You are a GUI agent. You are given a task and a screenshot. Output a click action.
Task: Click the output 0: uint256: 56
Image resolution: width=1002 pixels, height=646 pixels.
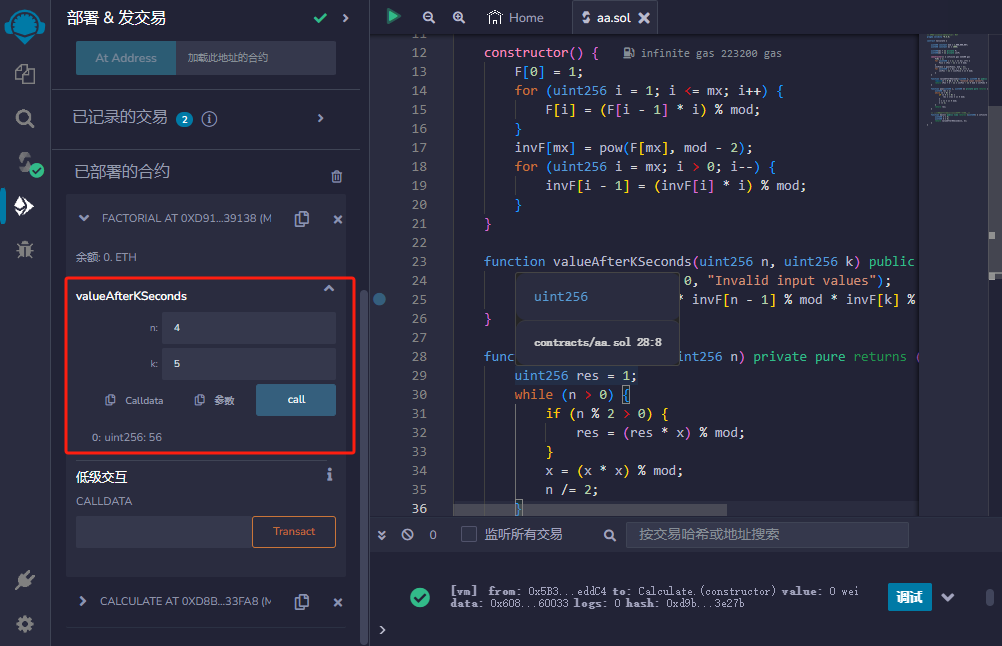pyautogui.click(x=127, y=437)
